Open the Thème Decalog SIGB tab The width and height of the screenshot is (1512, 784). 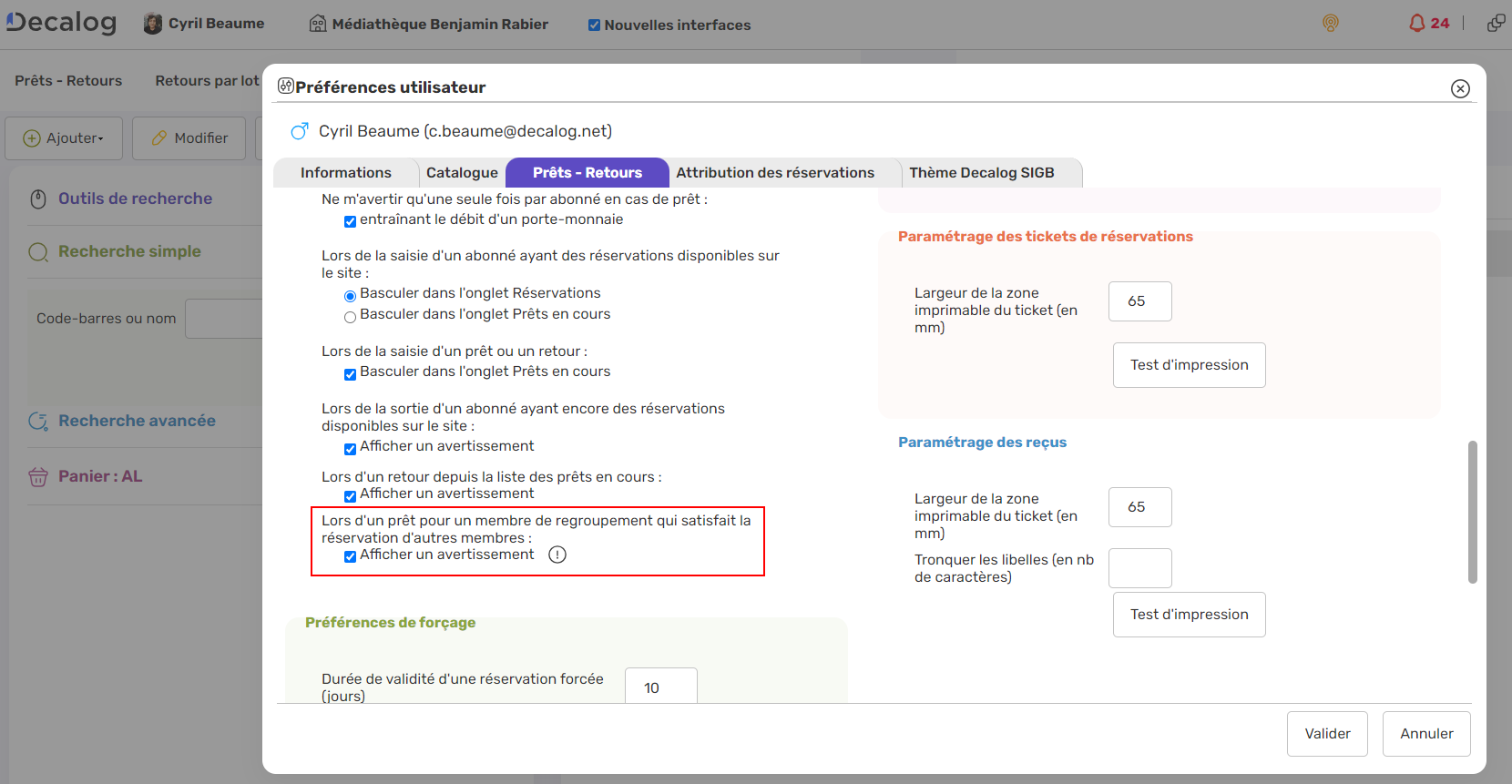981,173
